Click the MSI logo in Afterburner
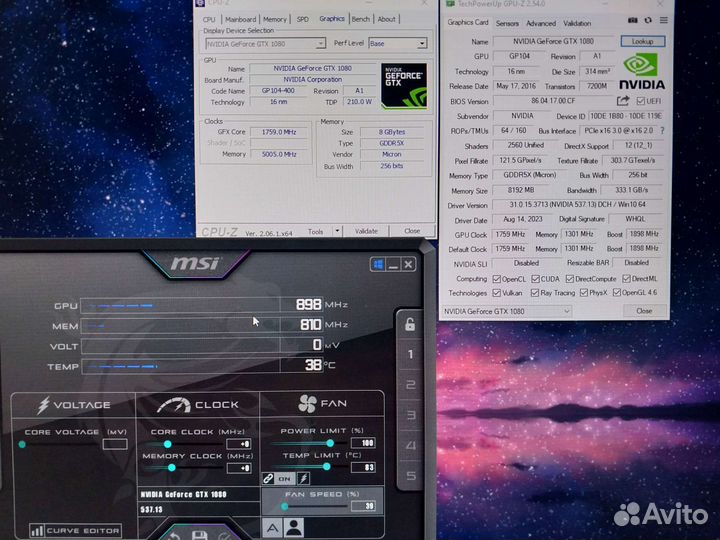Image resolution: width=720 pixels, height=540 pixels. pos(195,264)
